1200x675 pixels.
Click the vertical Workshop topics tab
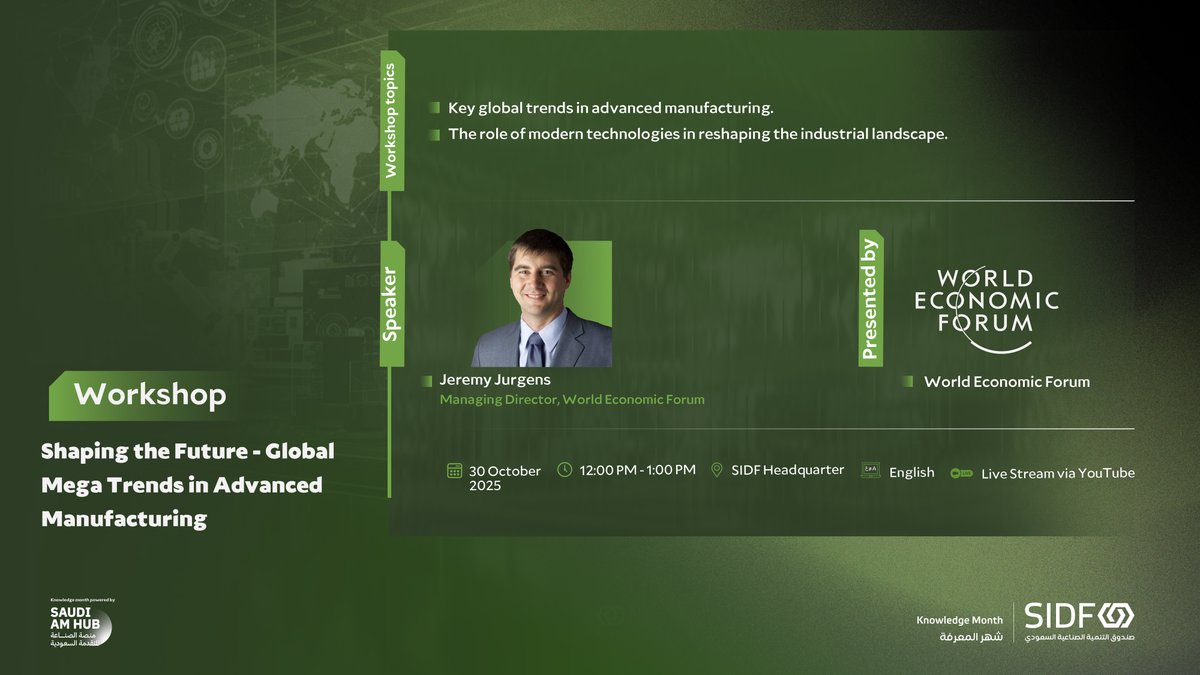point(391,120)
